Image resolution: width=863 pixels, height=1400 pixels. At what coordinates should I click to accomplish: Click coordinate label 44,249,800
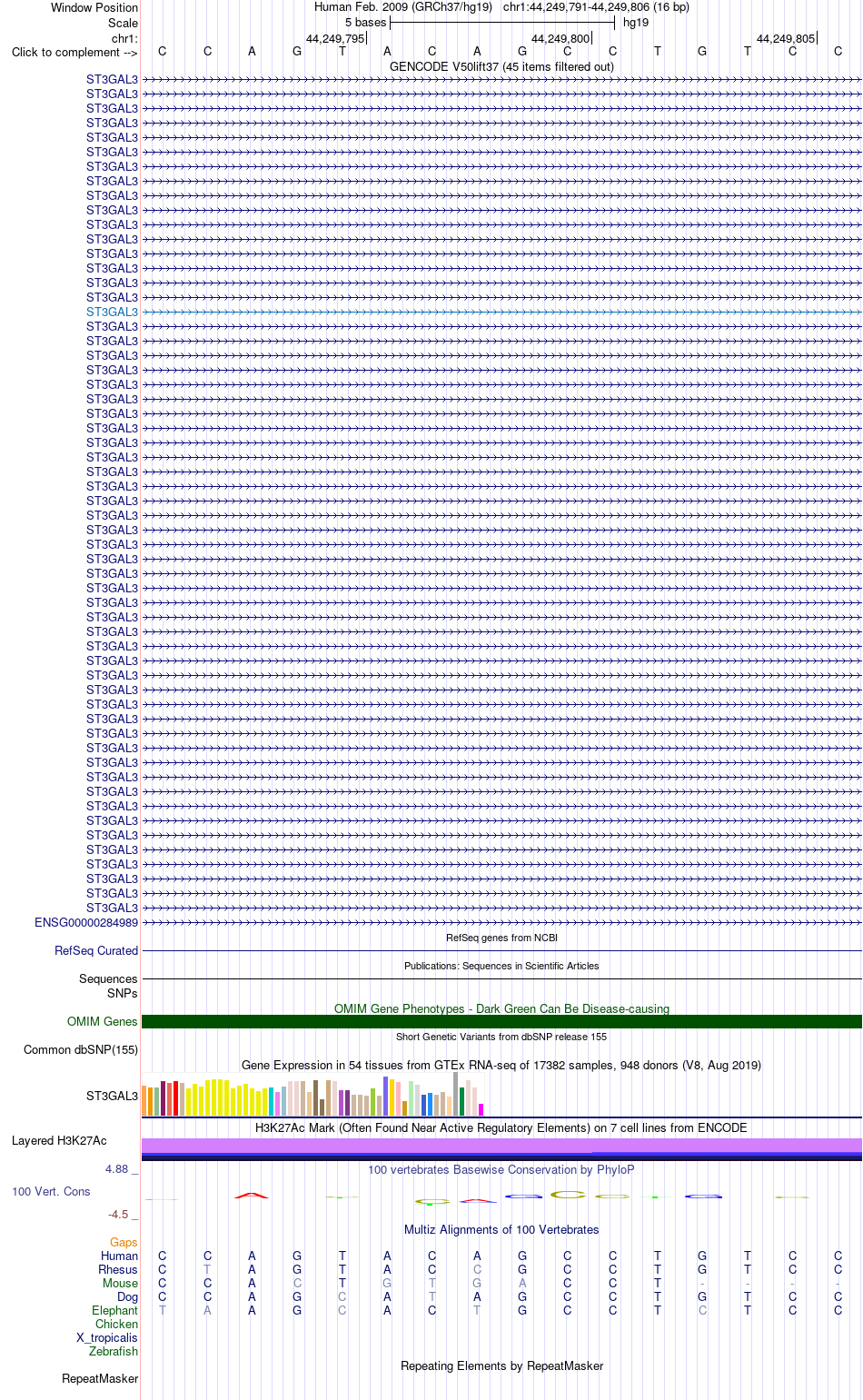[x=560, y=39]
